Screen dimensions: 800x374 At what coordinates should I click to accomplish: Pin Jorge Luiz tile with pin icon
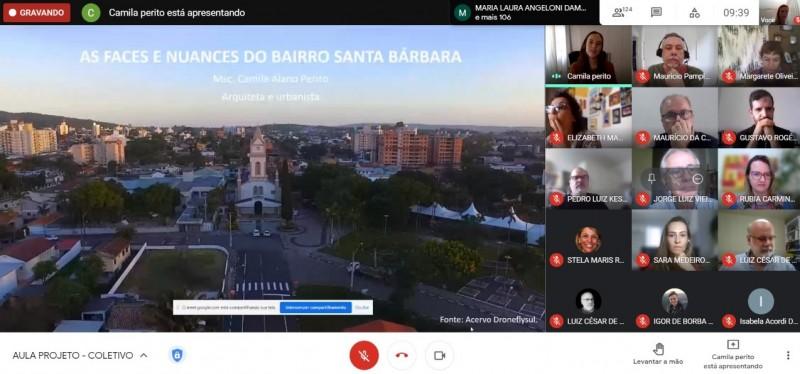652,179
